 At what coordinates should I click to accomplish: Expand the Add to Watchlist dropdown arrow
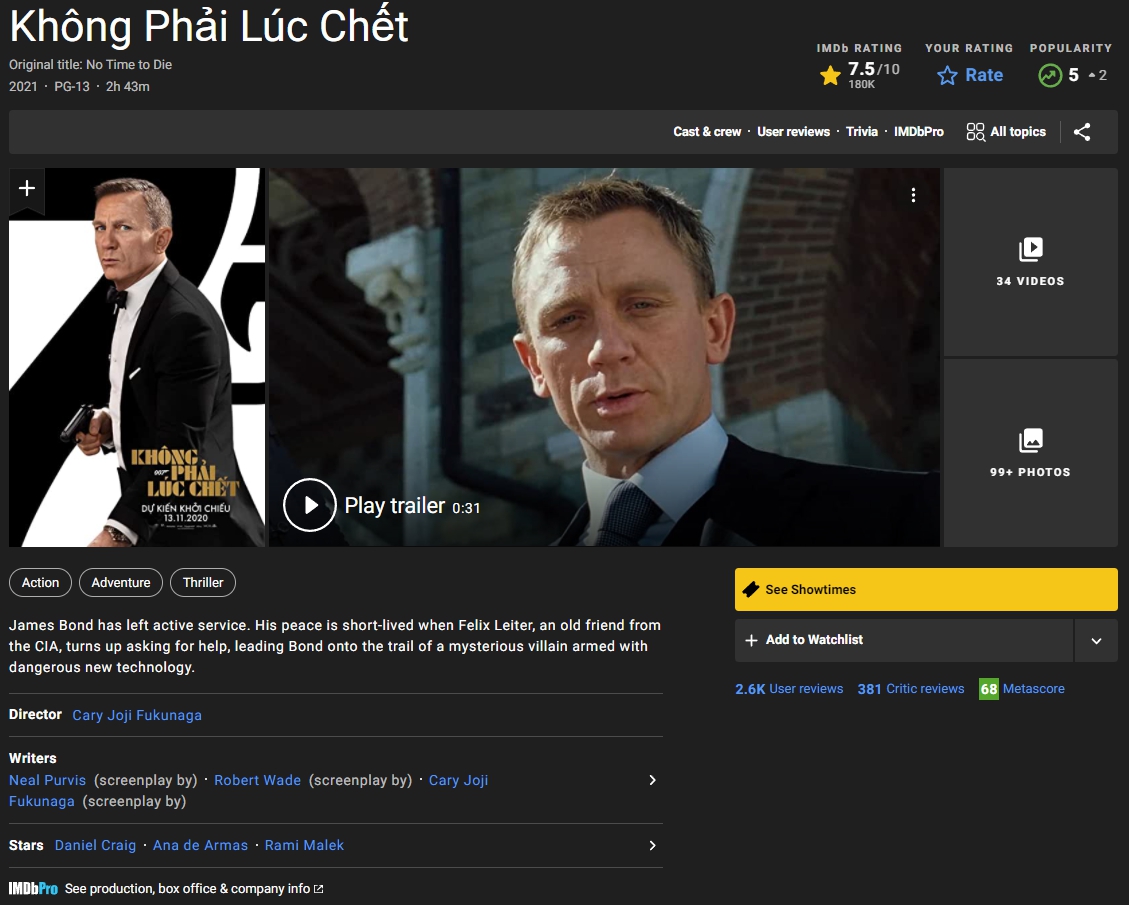tap(1096, 640)
